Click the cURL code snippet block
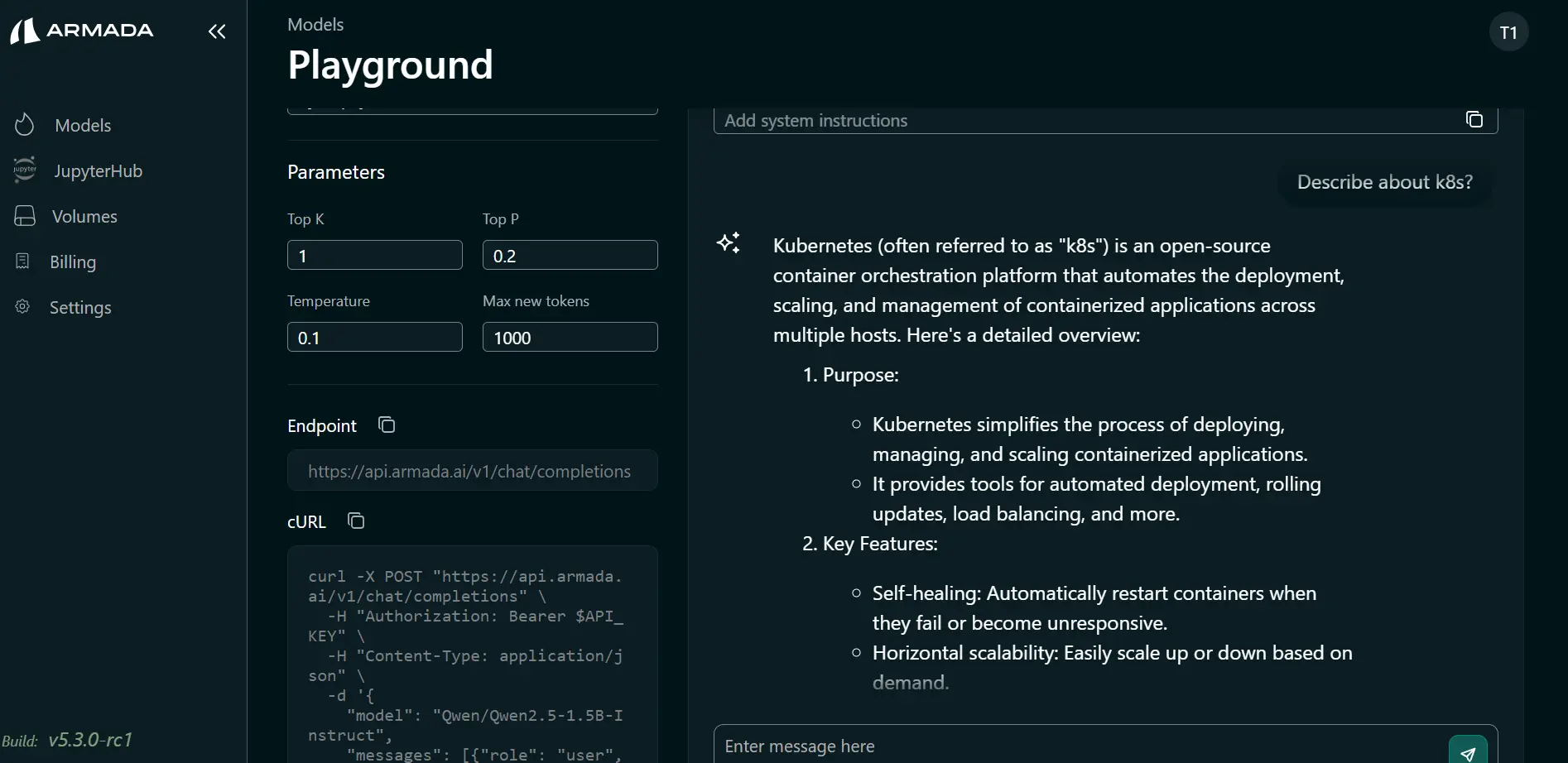 coord(473,654)
